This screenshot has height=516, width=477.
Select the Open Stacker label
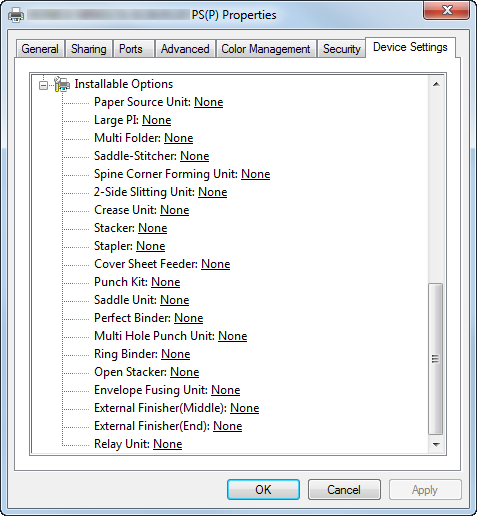[x=131, y=372]
